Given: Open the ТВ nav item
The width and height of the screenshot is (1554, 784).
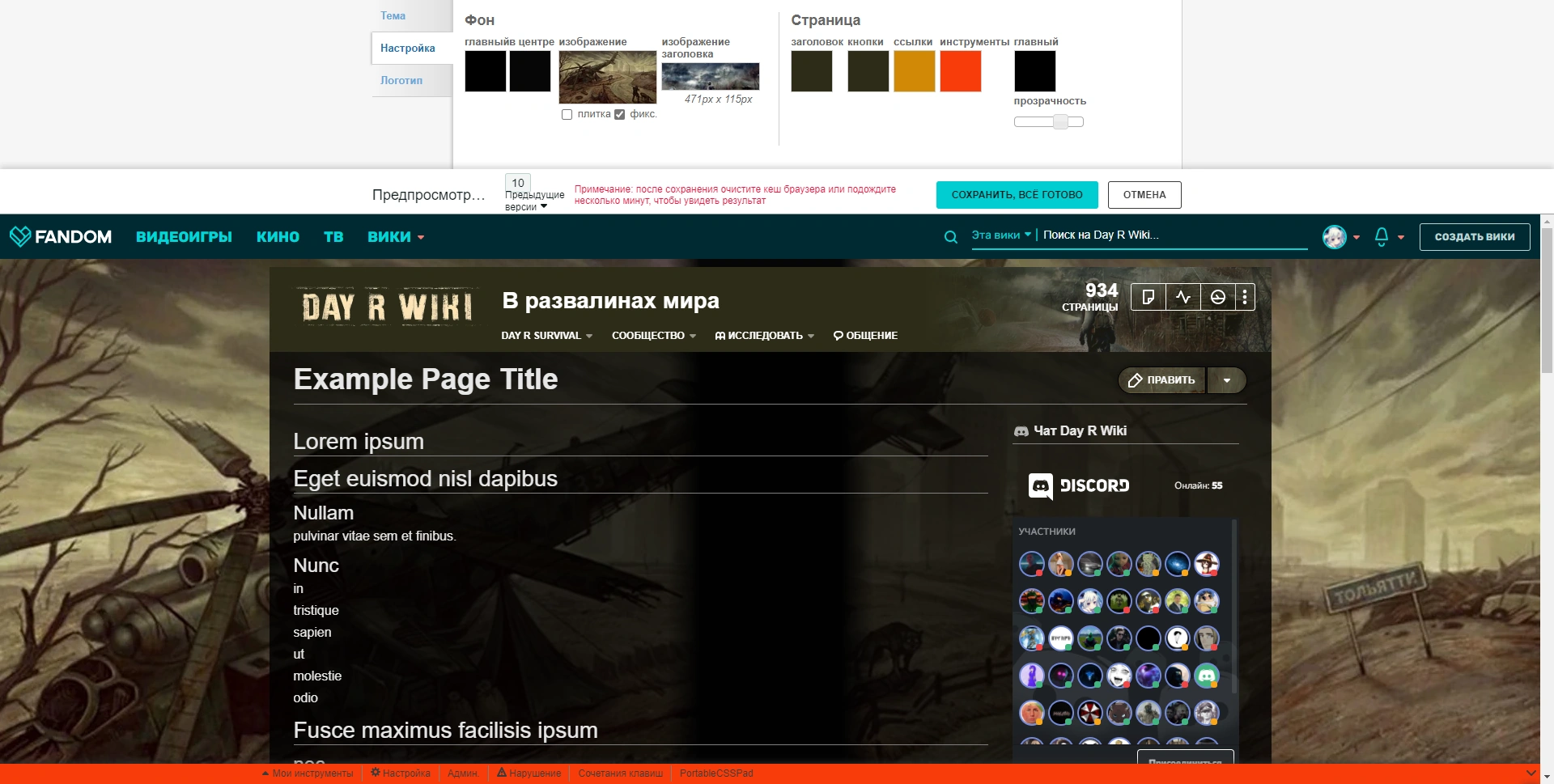Looking at the screenshot, I should coord(333,237).
